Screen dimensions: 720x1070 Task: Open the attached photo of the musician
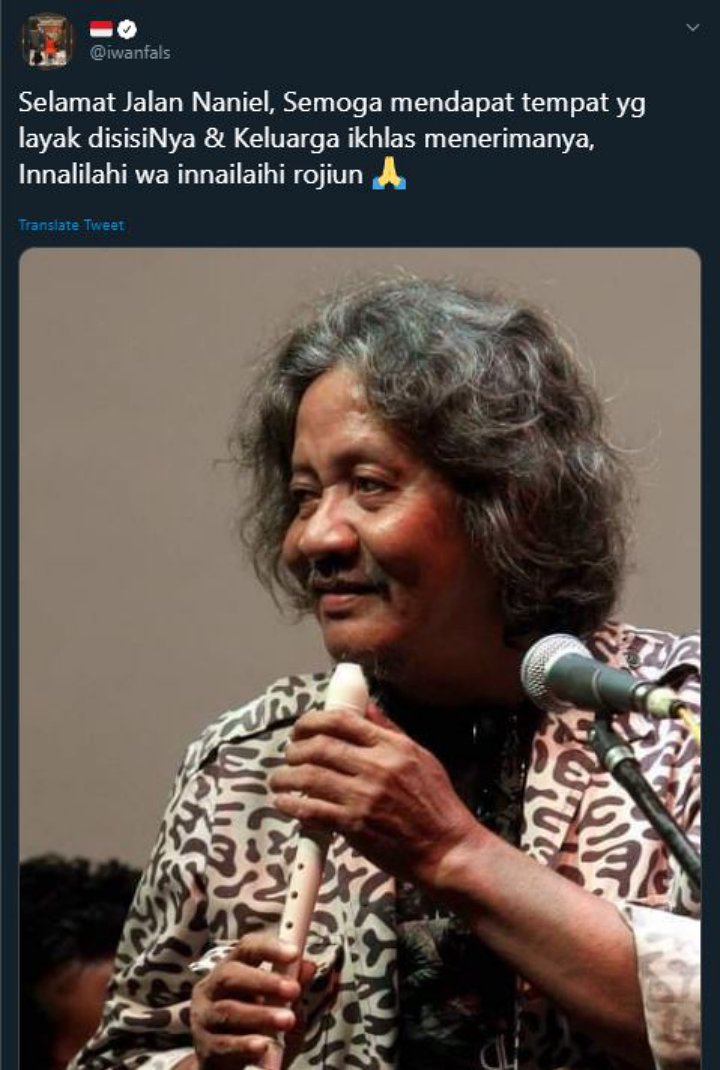click(360, 658)
